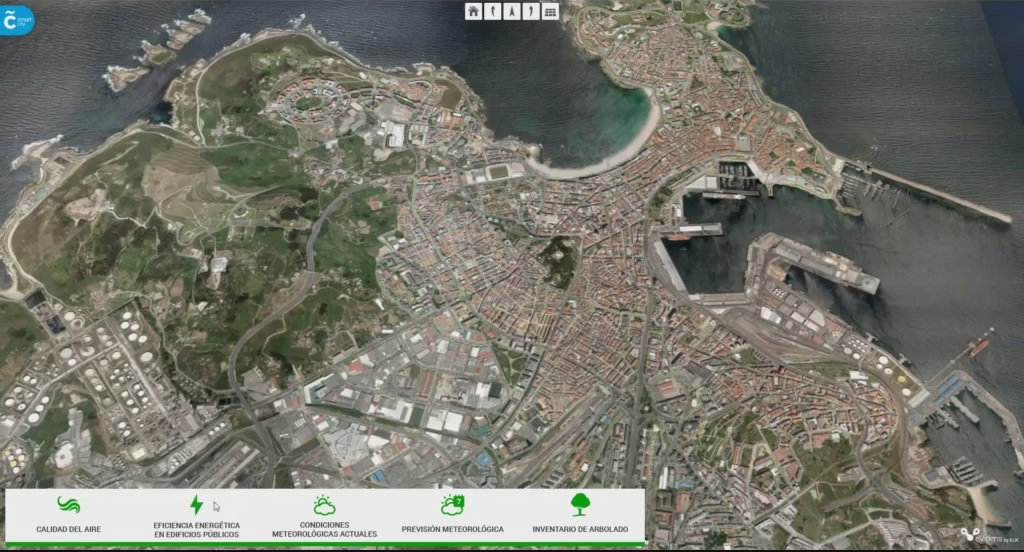Click the home view toolbar button
The height and width of the screenshot is (552, 1024).
[x=474, y=11]
